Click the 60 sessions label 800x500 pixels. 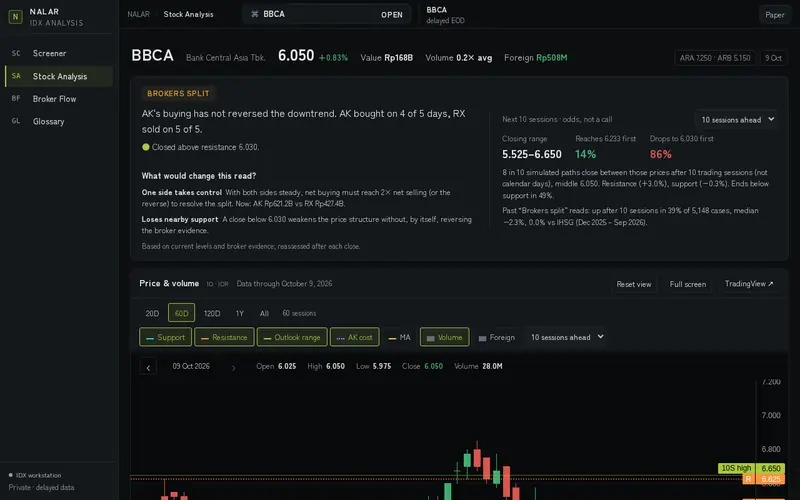299,313
